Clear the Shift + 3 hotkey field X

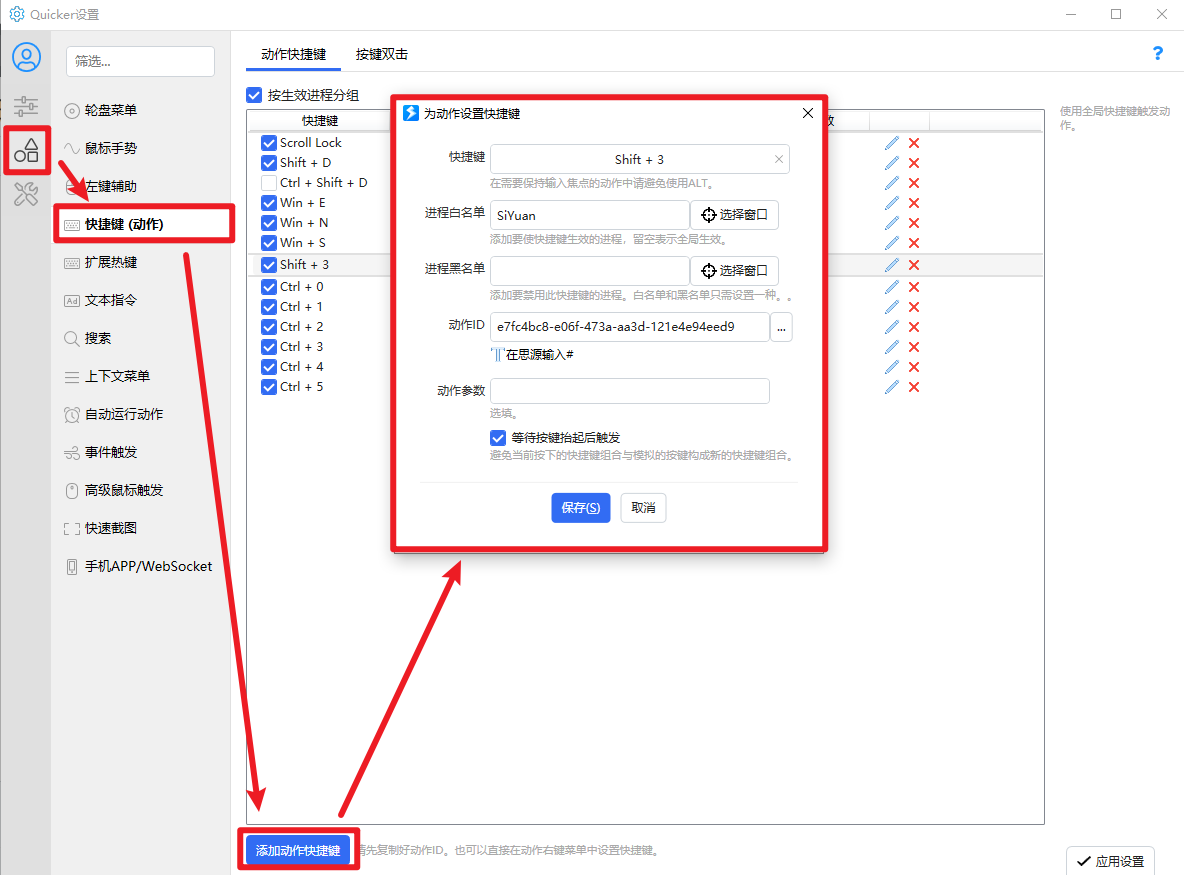click(x=779, y=159)
